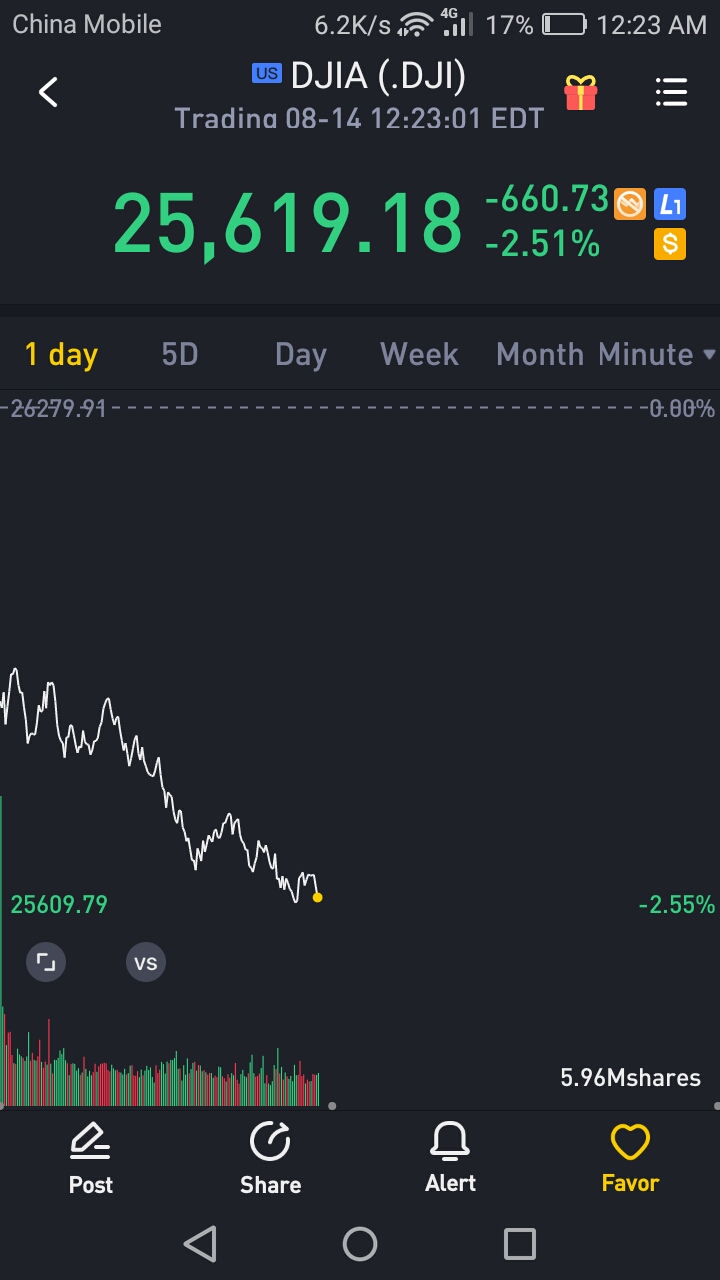Tap the orange circular badge beside price change
The image size is (720, 1280).
point(630,204)
